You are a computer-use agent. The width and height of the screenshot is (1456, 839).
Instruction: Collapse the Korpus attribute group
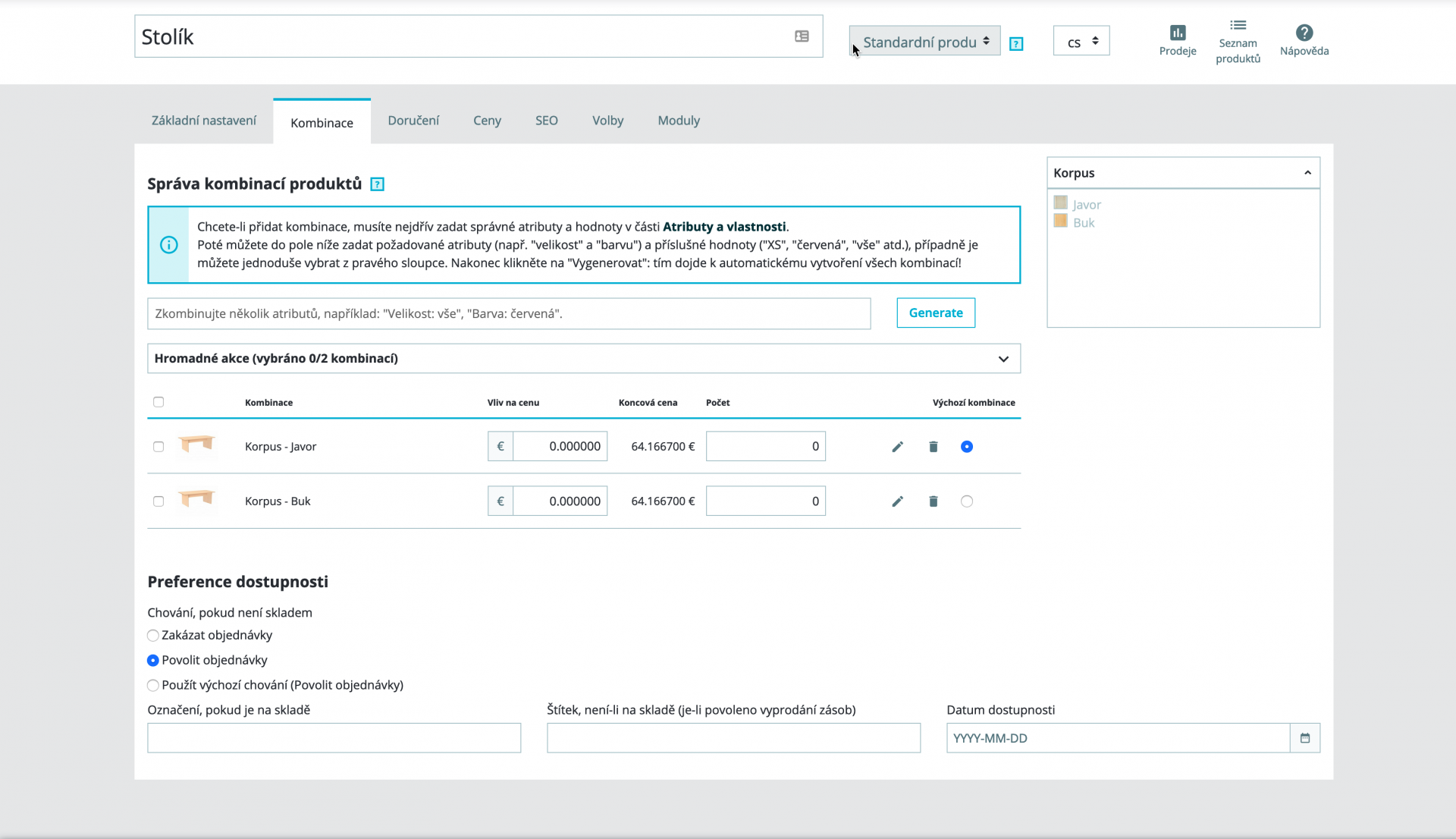(1307, 173)
